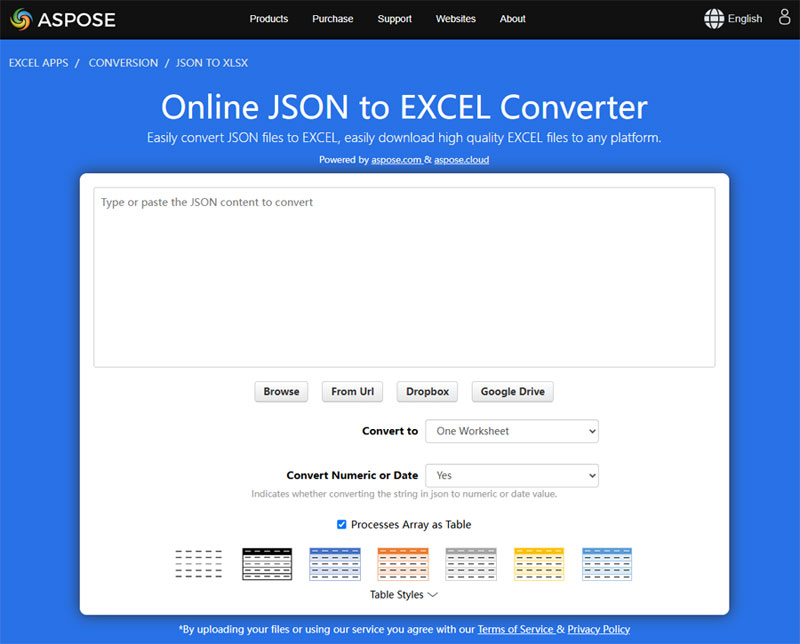This screenshot has height=644, width=800.
Task: Open the Support menu
Action: point(394,19)
